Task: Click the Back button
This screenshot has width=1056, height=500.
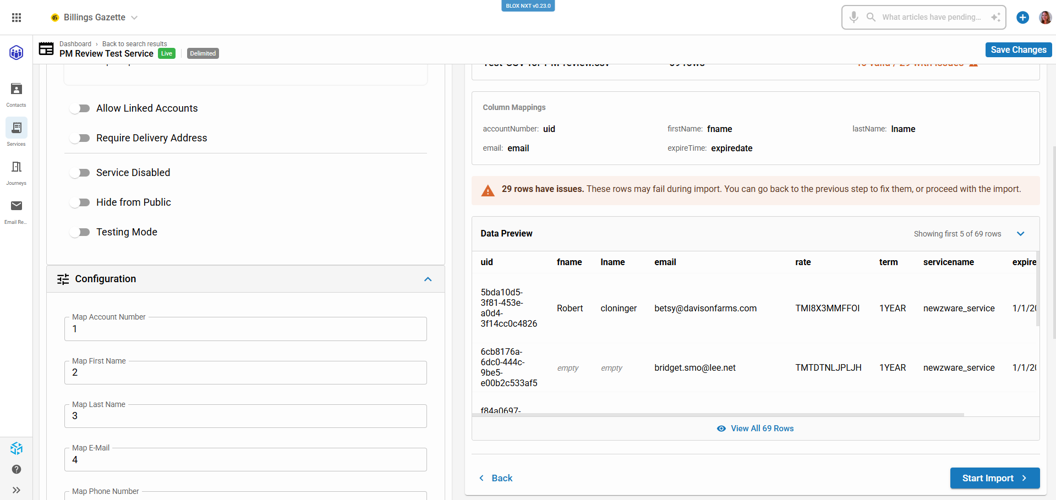Action: 496,478
